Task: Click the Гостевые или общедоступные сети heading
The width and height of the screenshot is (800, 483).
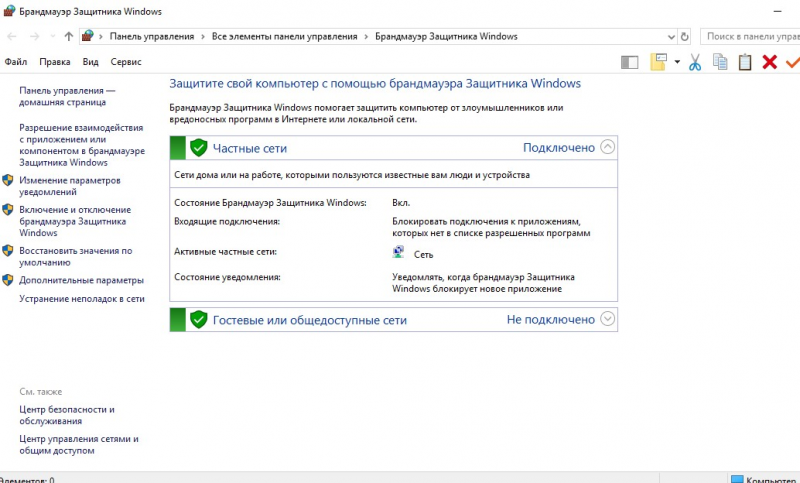Action: click(310, 320)
